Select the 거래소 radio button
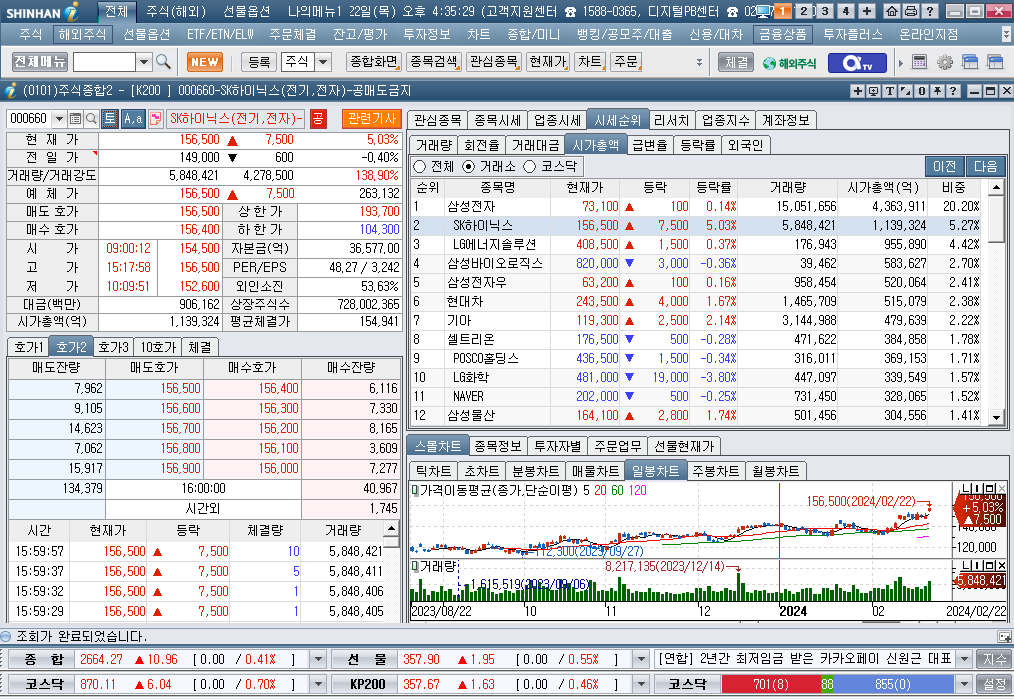 (x=468, y=167)
